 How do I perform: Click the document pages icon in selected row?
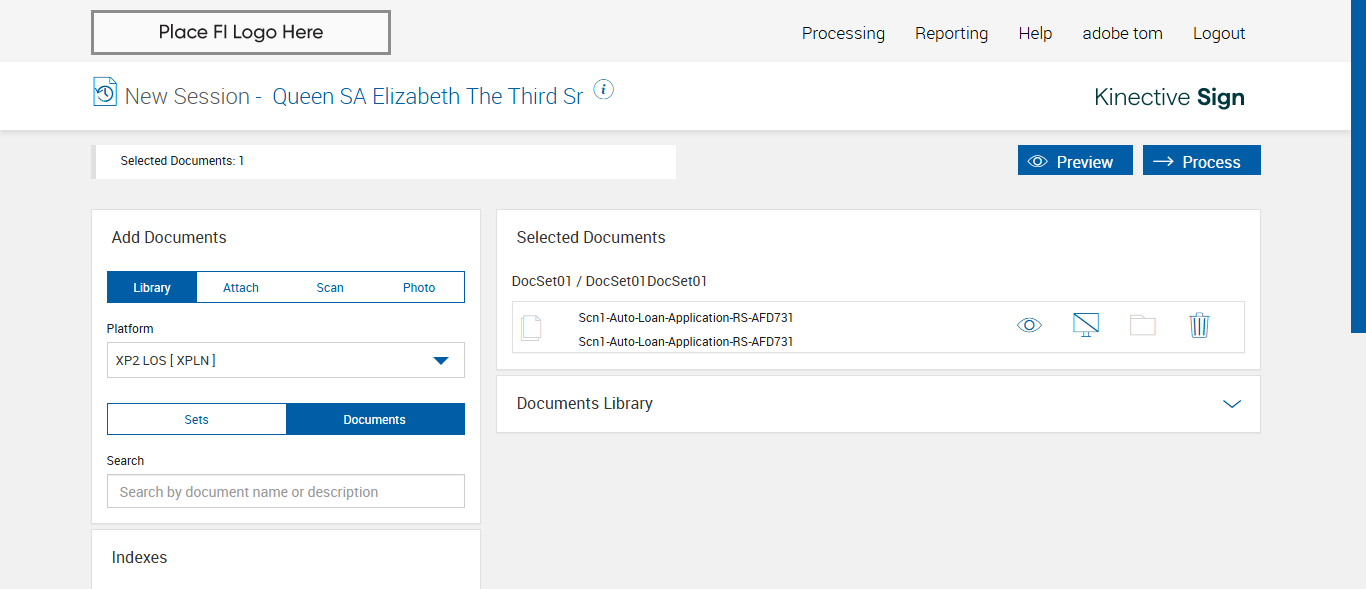pos(531,327)
